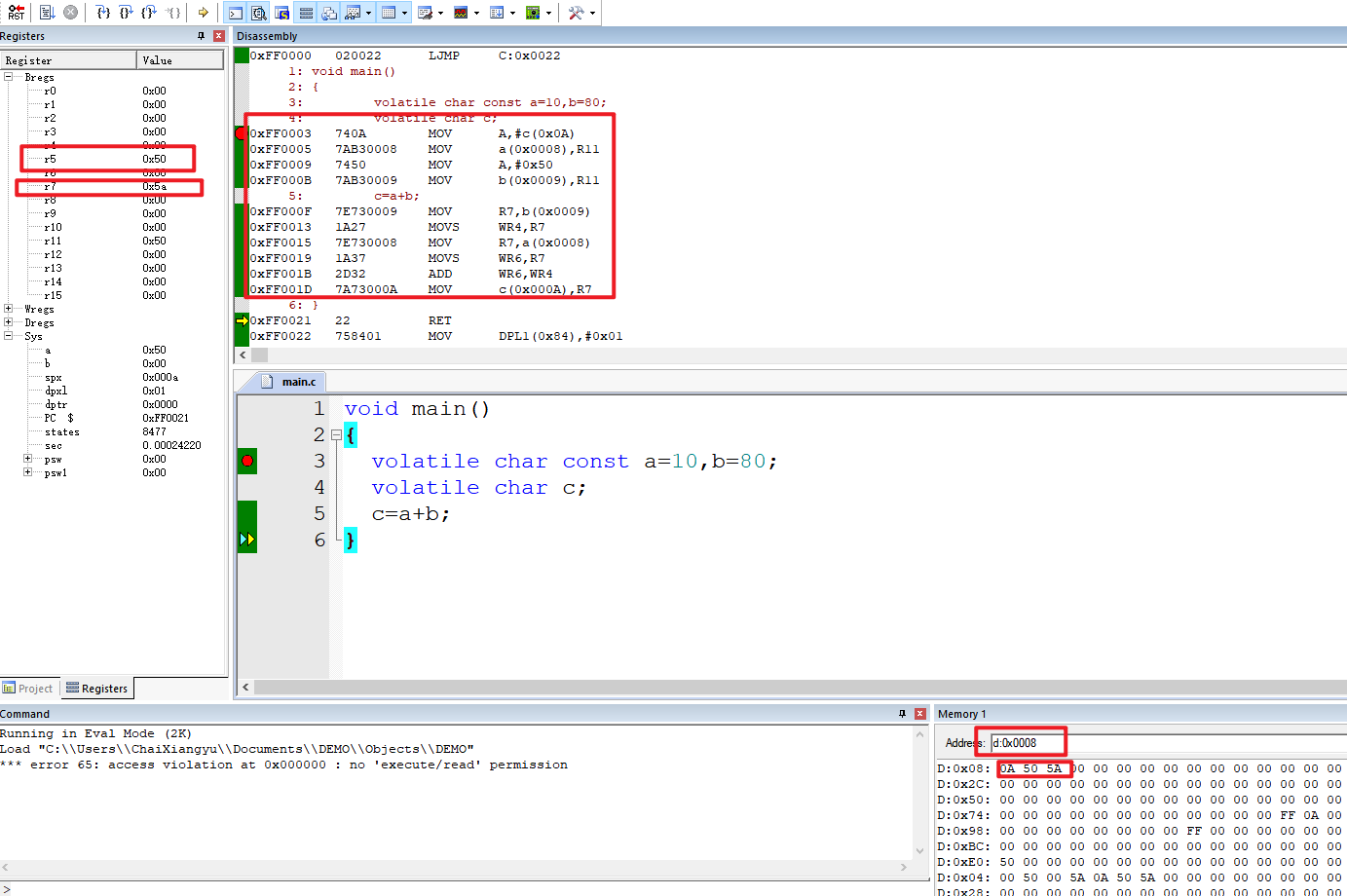Select the main.c editor tab
This screenshot has width=1347, height=896.
(289, 382)
